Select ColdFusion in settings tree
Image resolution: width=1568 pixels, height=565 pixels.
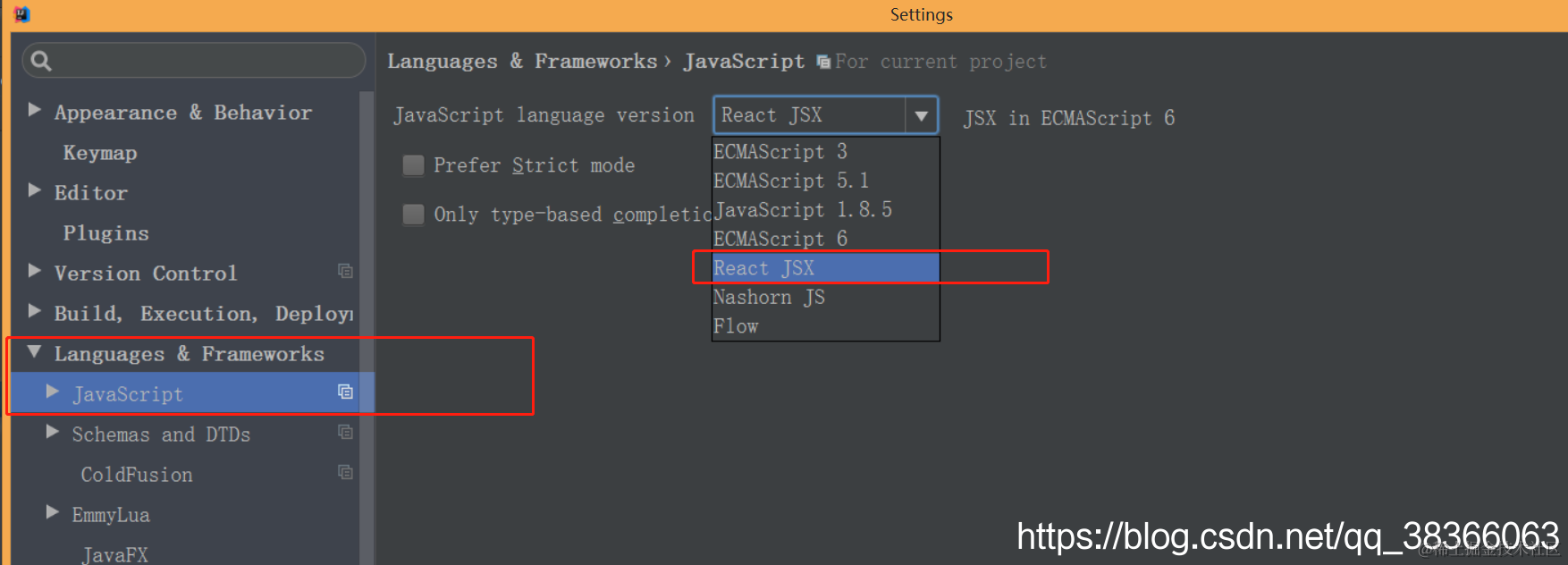(x=137, y=475)
